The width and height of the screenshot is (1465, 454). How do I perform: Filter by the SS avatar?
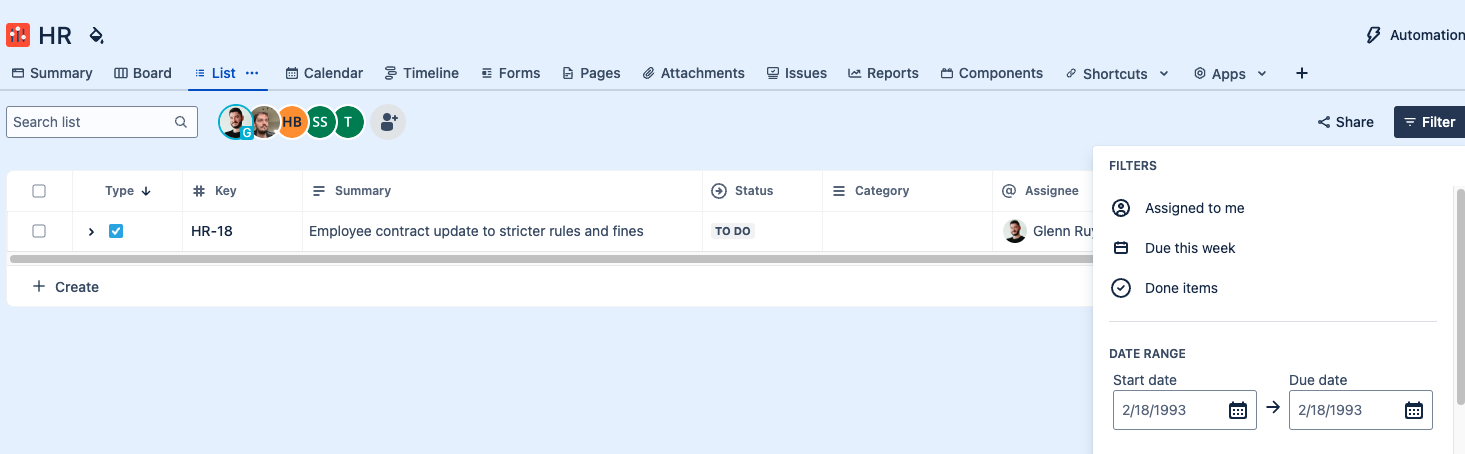tap(320, 122)
